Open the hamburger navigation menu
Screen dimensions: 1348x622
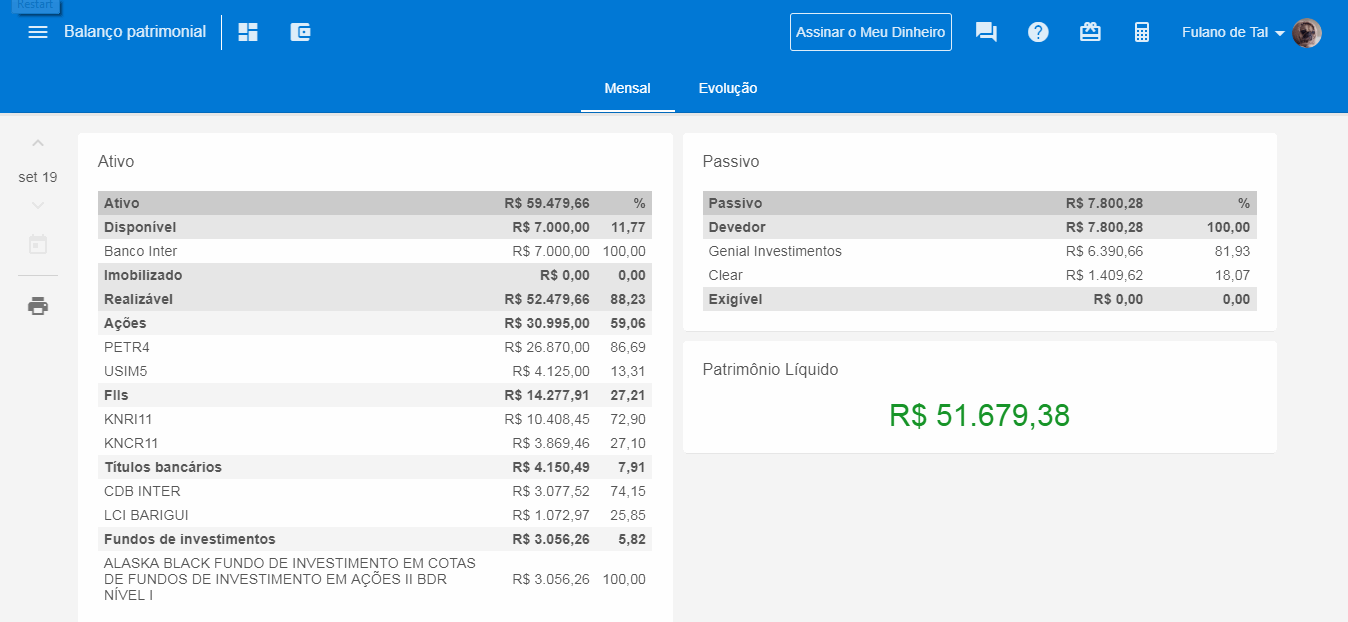[38, 32]
